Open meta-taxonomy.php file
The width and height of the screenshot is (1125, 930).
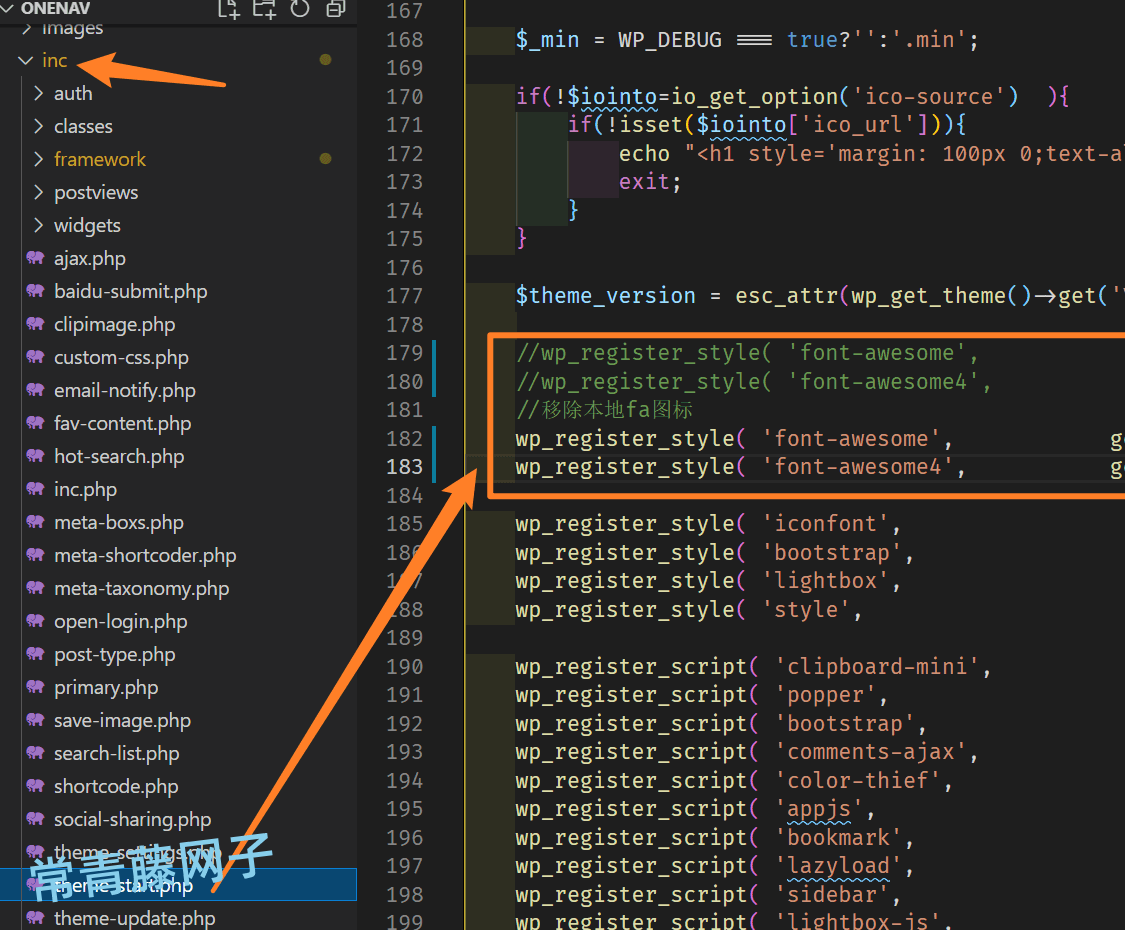click(x=141, y=588)
